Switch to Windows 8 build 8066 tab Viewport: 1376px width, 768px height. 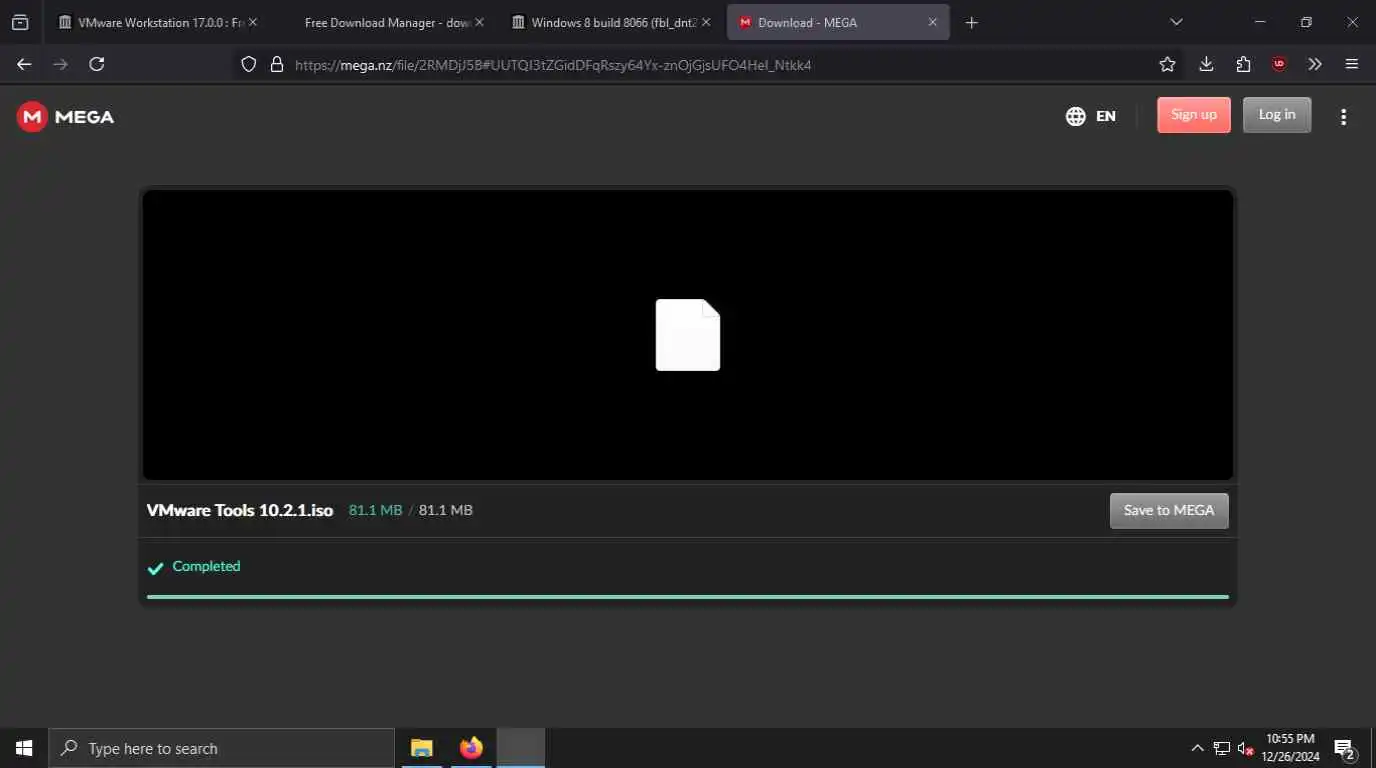tap(613, 22)
